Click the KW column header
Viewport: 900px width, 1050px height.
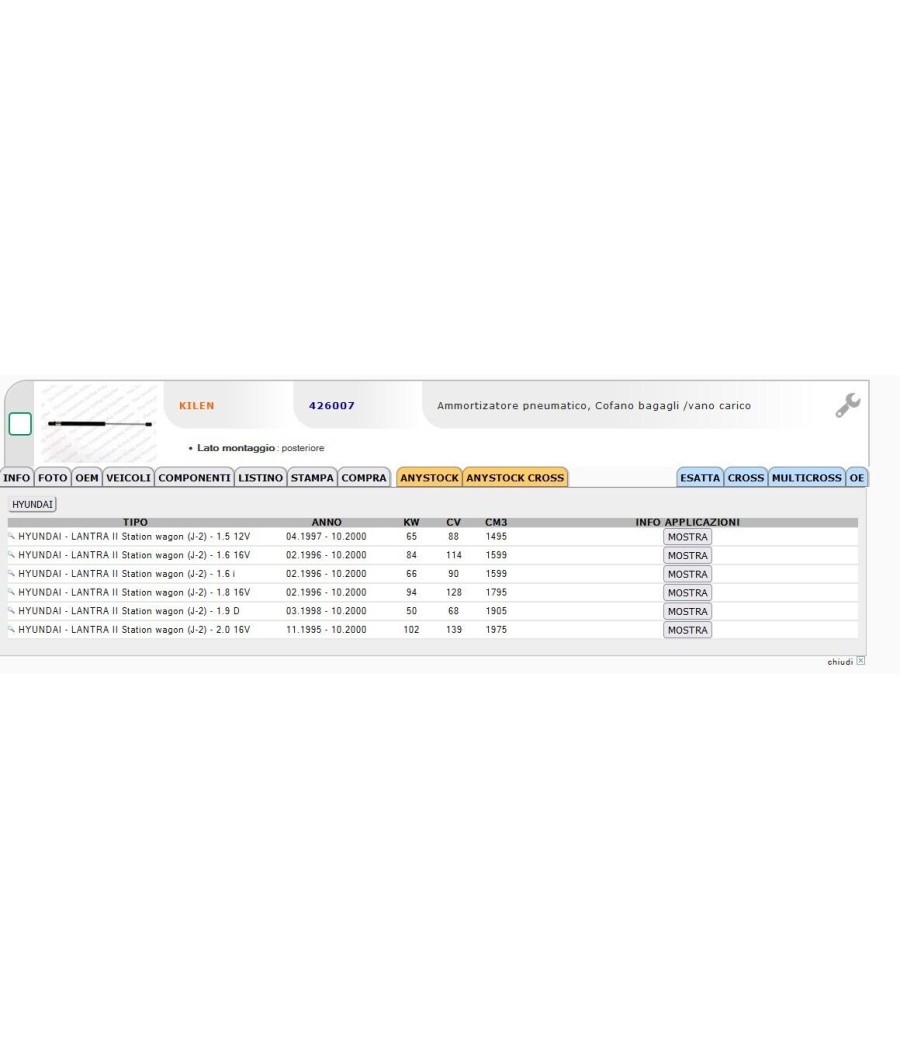coord(411,522)
